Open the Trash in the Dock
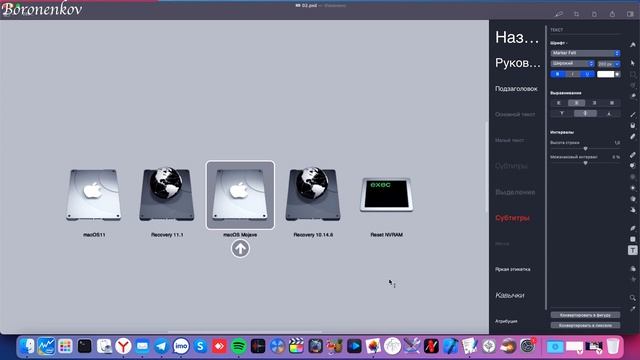 tap(613, 347)
